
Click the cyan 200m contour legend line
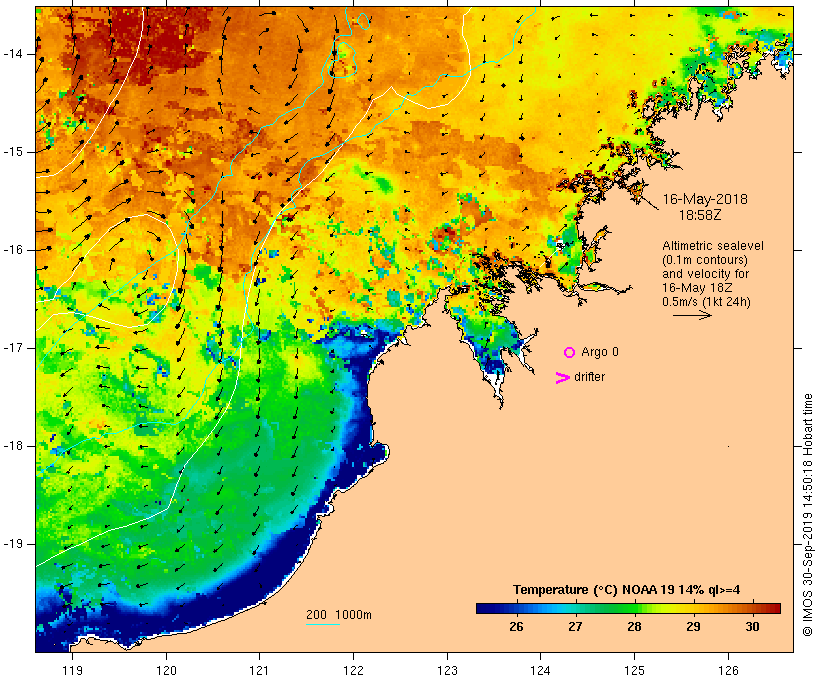[323, 624]
